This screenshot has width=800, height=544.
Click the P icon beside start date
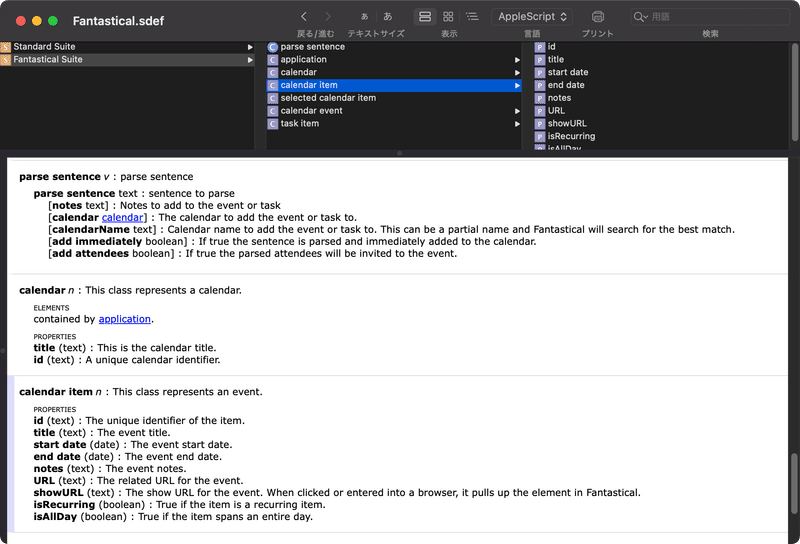coord(540,72)
